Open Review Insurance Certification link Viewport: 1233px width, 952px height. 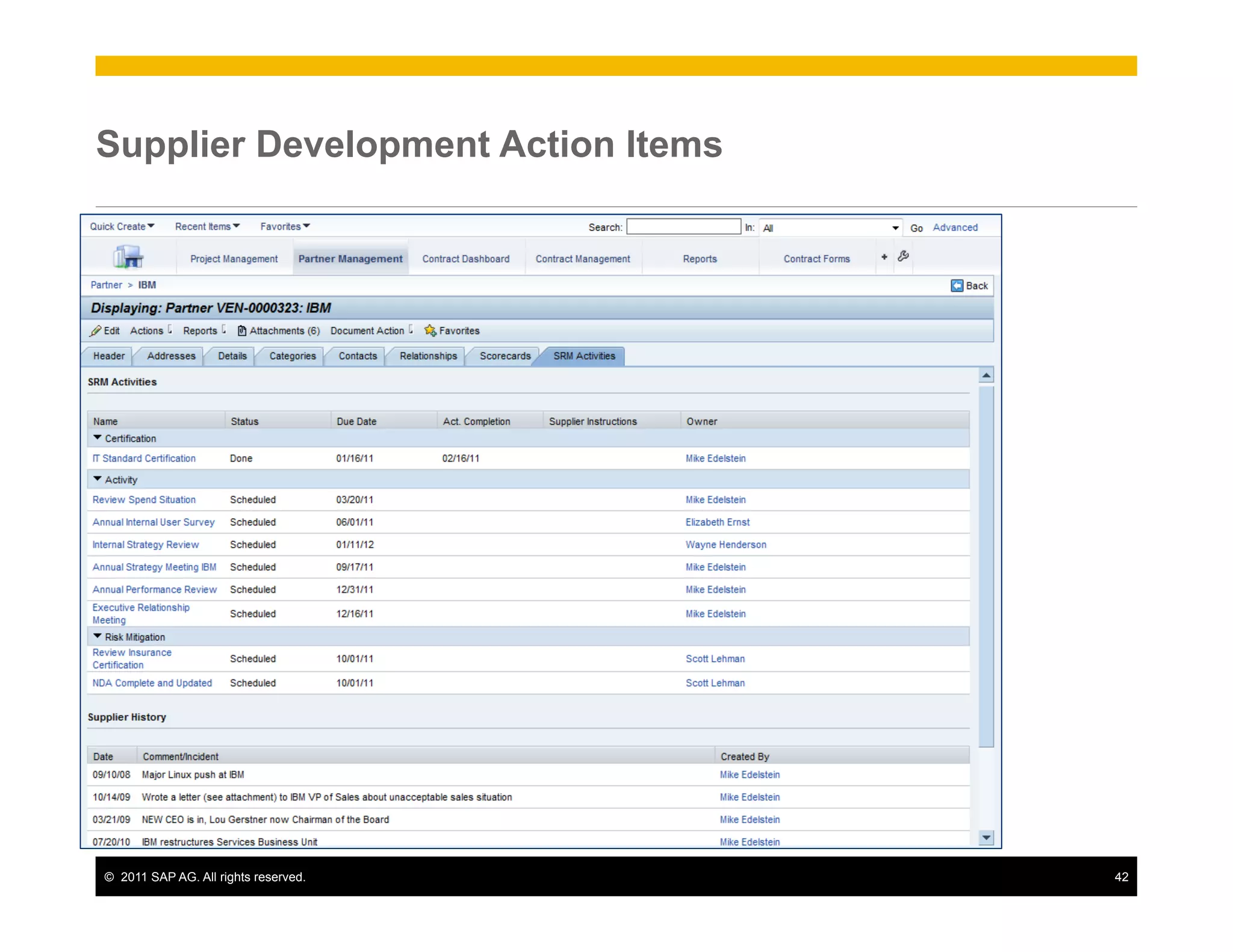(132, 659)
